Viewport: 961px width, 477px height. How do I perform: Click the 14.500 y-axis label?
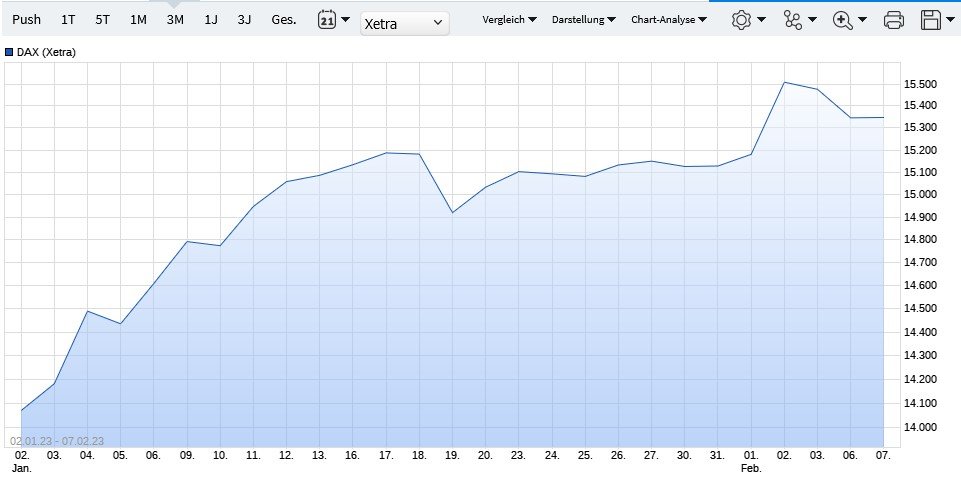(920, 308)
